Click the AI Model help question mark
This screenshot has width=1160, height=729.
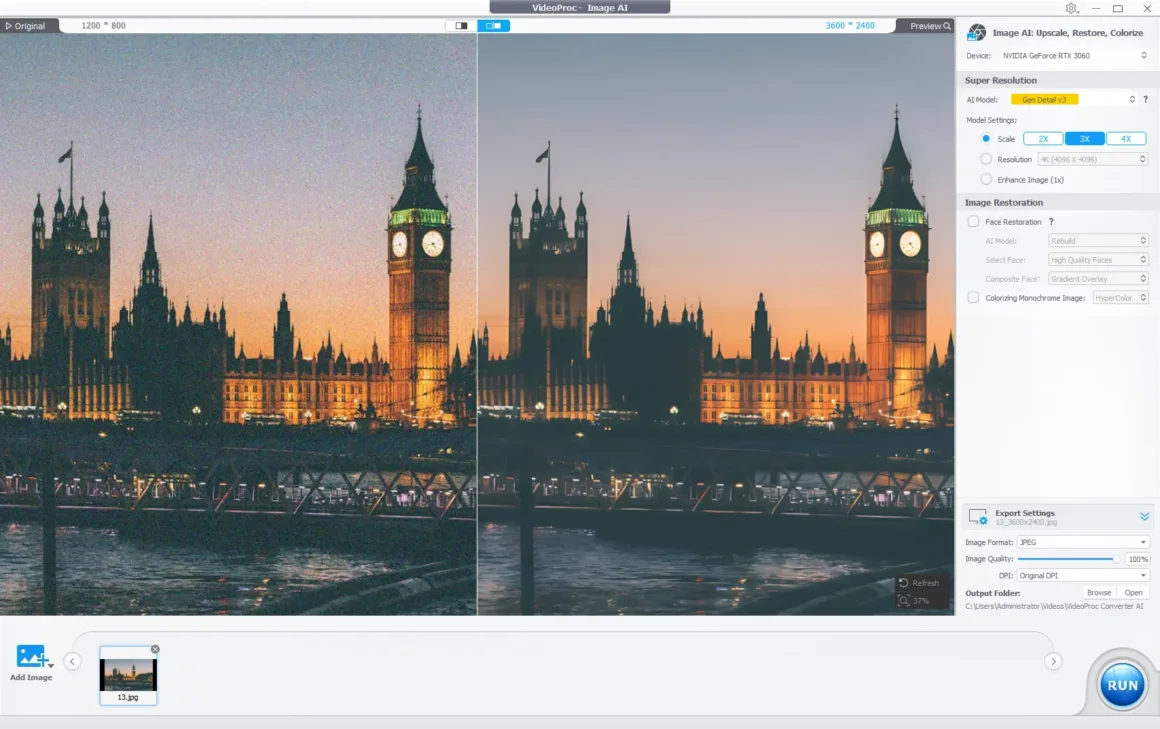(x=1145, y=99)
